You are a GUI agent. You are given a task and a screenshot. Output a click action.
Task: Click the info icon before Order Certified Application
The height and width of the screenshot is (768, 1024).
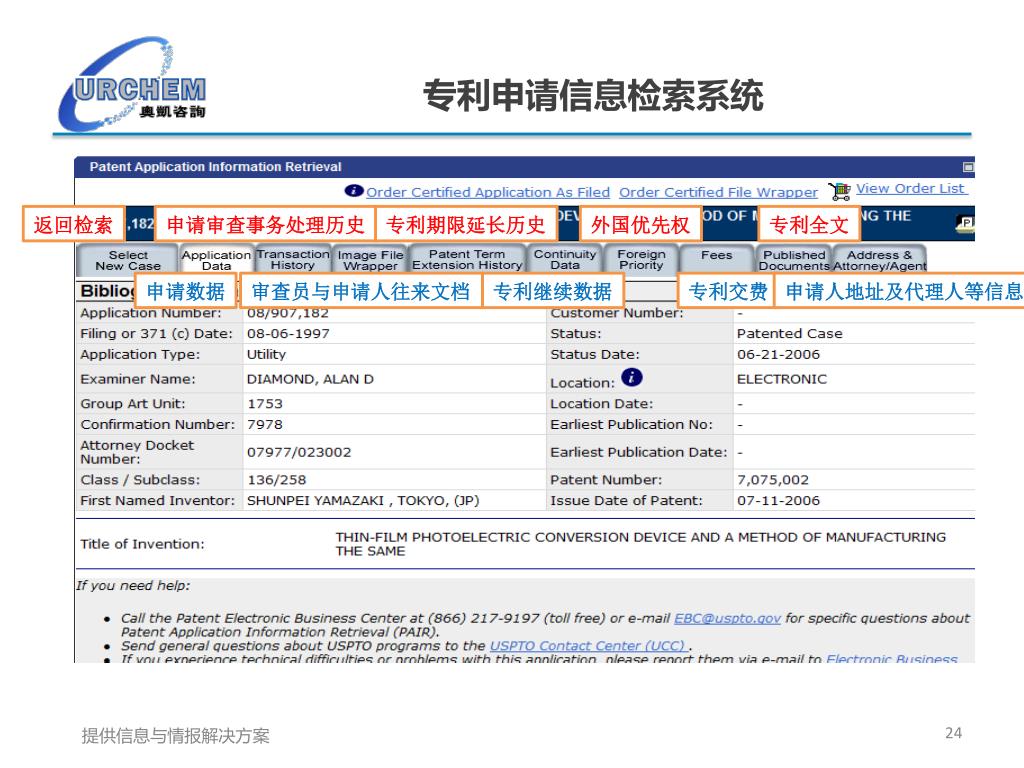pos(353,191)
